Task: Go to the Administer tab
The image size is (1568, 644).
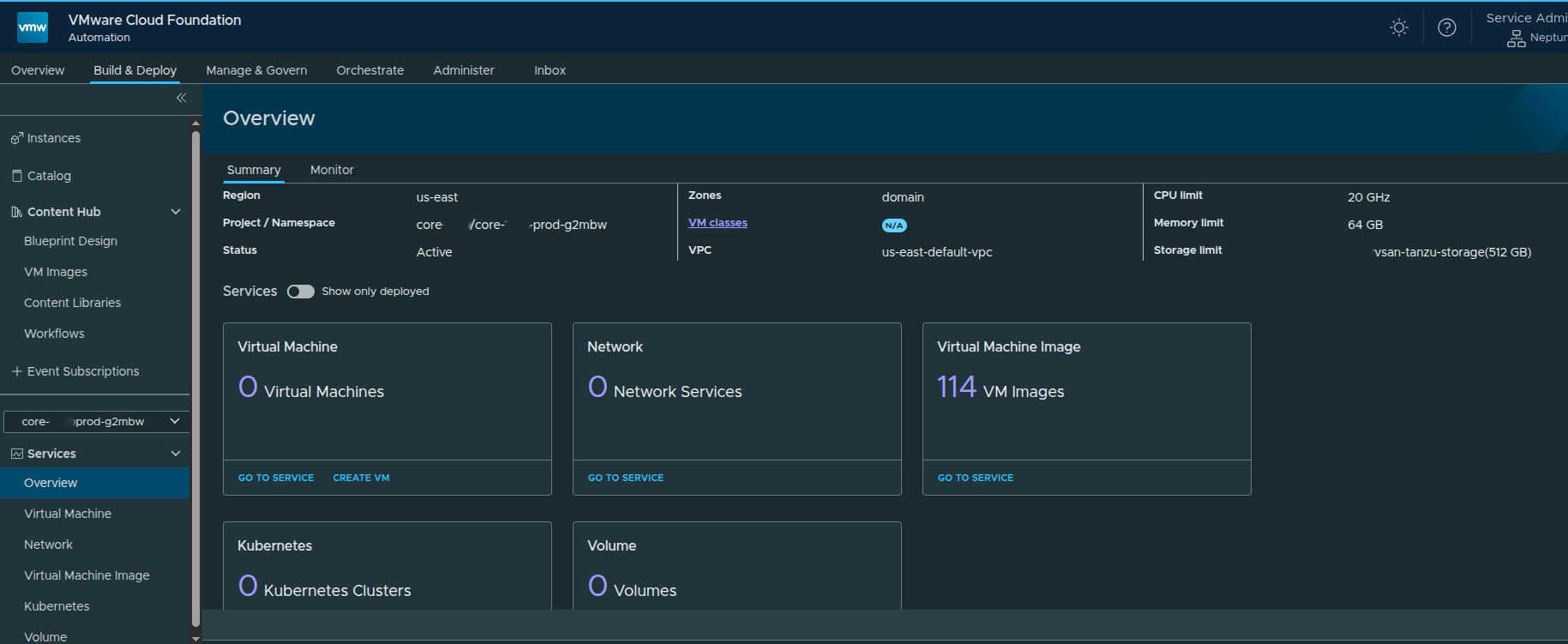Action: 464,70
